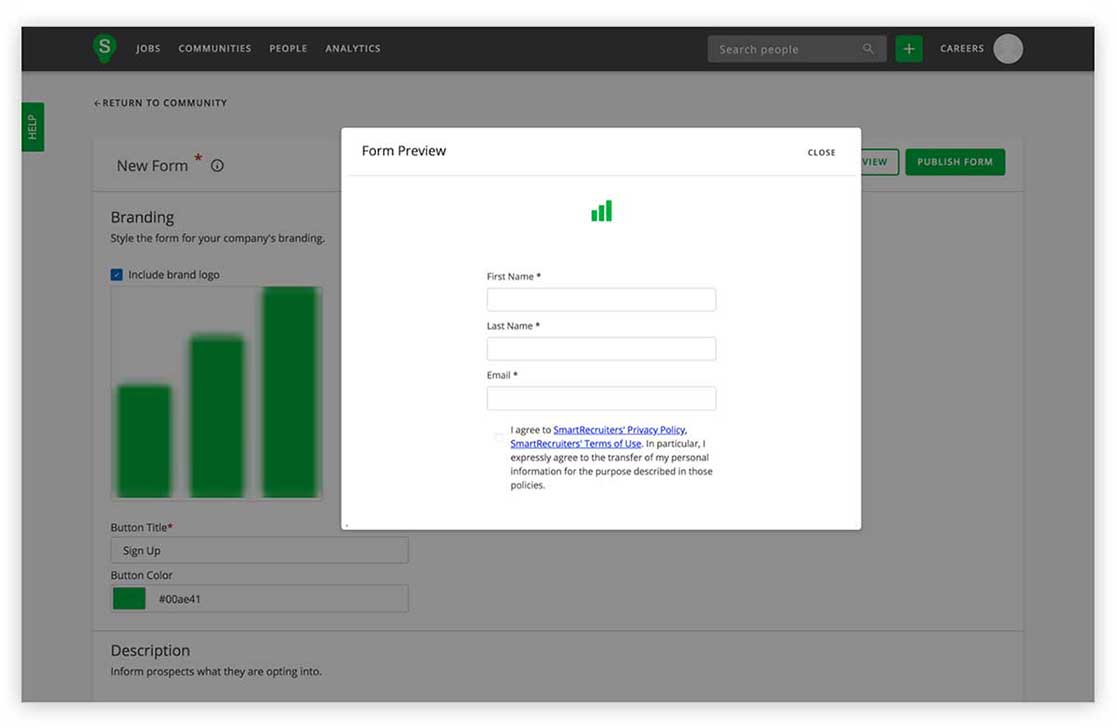Click the info icon beside New Form
Viewport: 1116px width, 728px height.
(217, 166)
